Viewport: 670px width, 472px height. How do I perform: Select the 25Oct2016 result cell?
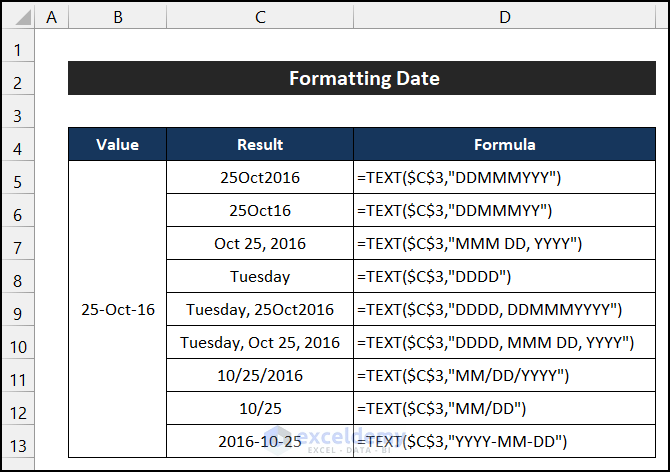260,178
